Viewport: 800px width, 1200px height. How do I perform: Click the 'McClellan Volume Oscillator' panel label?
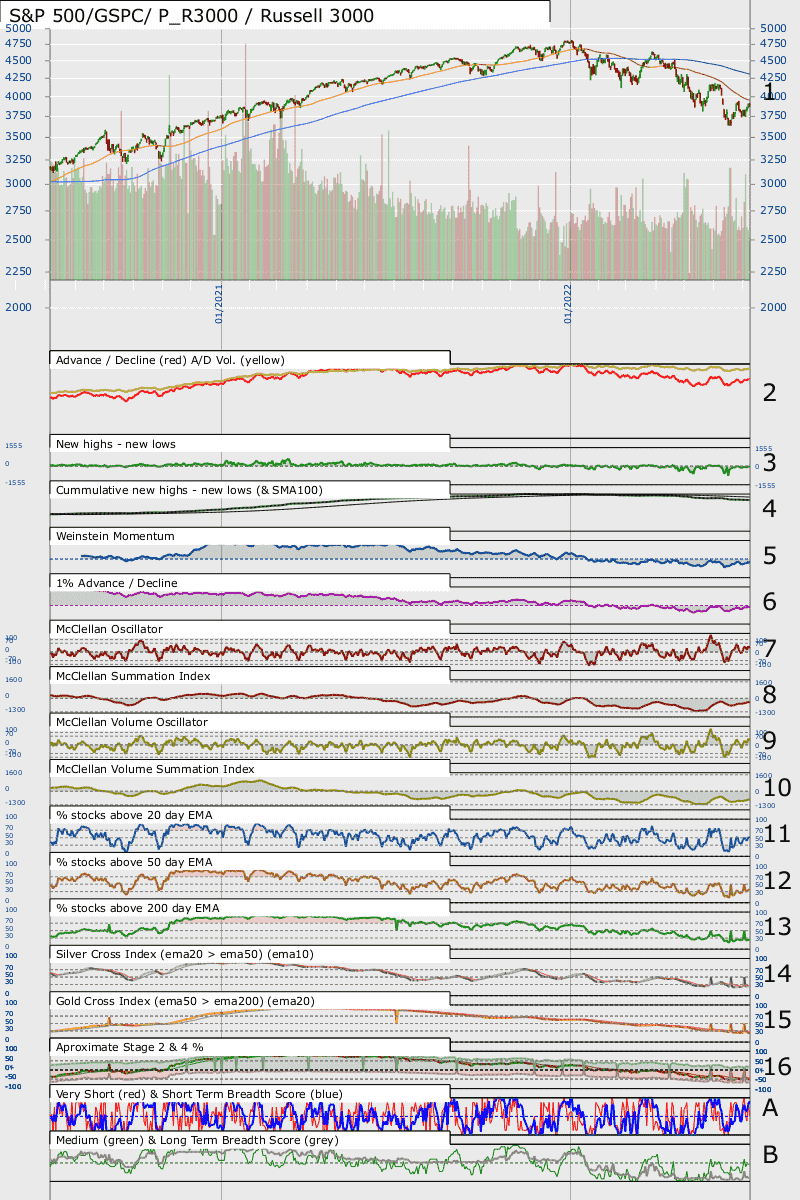coord(132,722)
